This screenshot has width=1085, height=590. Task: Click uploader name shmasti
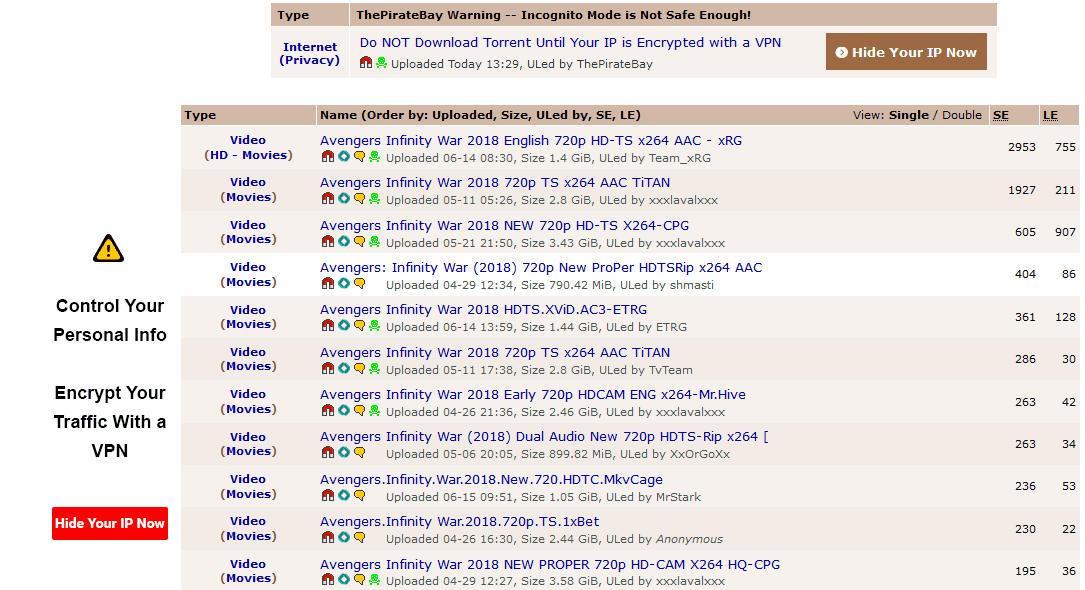click(691, 285)
